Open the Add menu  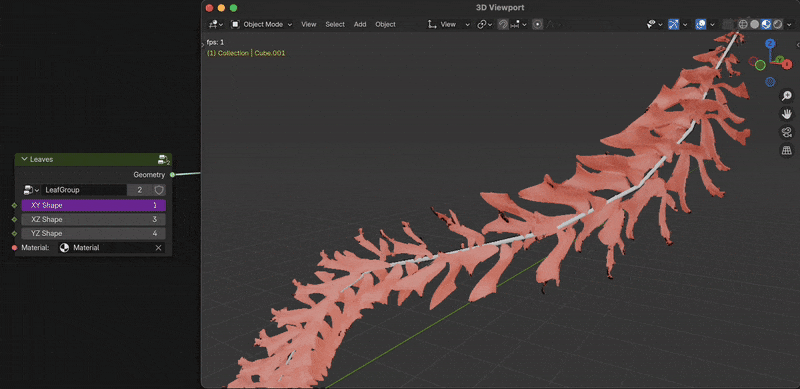coord(360,24)
